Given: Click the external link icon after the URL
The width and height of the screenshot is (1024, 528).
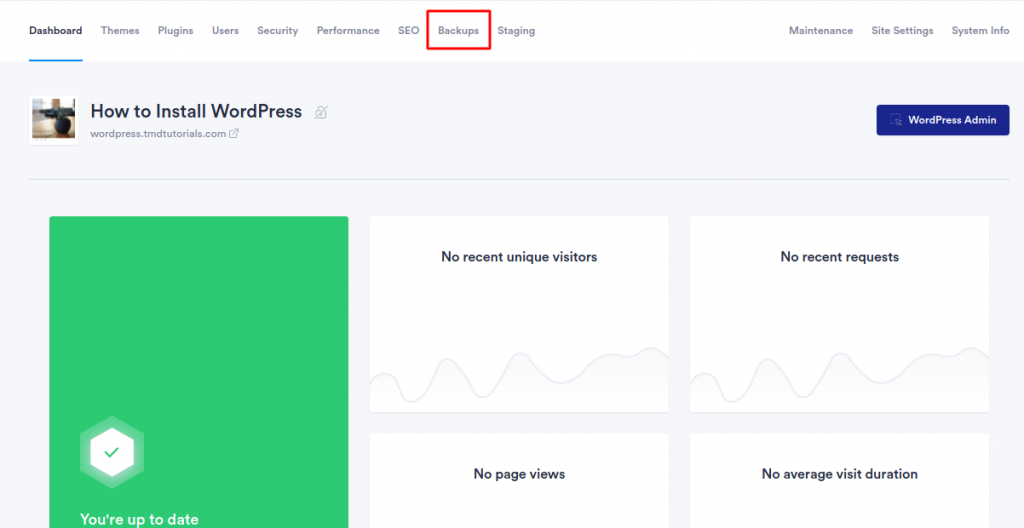Looking at the screenshot, I should click(234, 133).
